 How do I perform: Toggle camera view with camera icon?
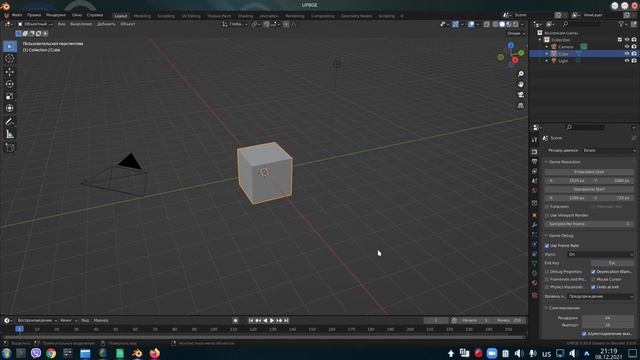click(x=520, y=95)
